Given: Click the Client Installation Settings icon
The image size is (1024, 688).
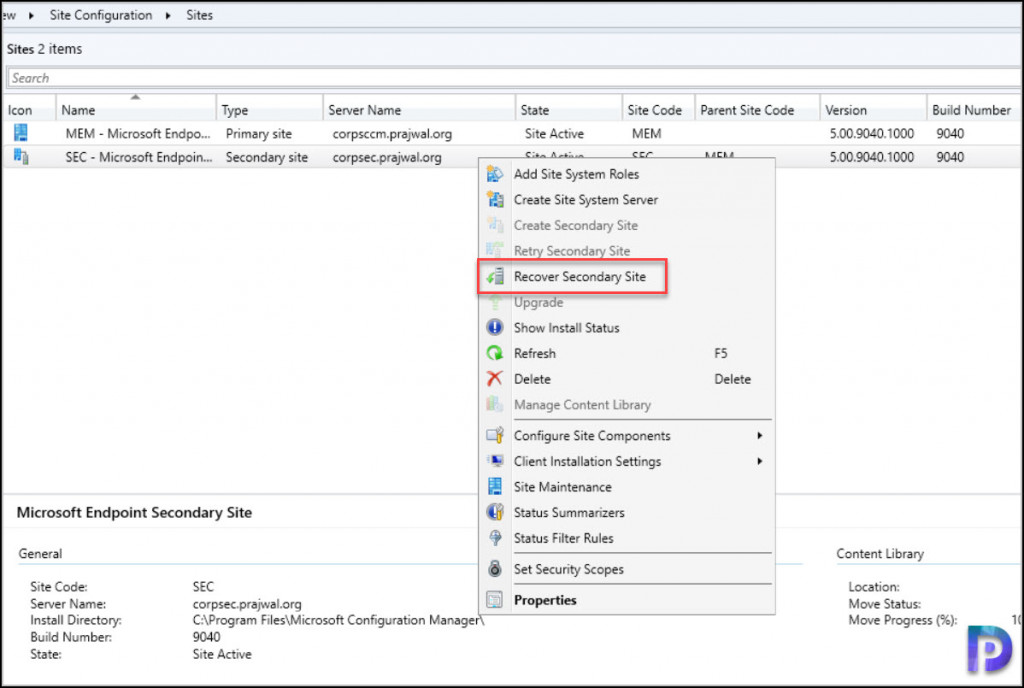Looking at the screenshot, I should coord(494,461).
